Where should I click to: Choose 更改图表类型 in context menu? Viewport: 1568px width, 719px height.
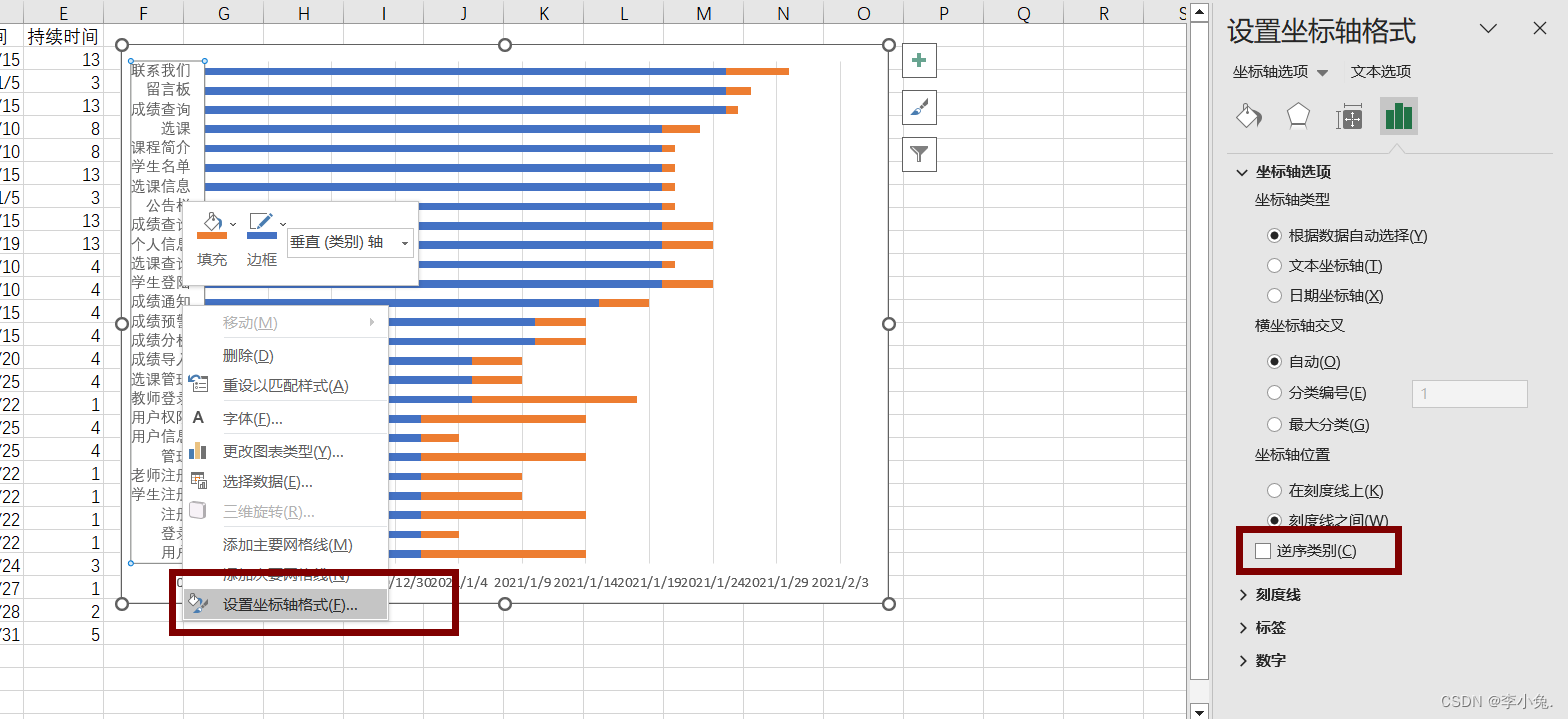(x=286, y=452)
